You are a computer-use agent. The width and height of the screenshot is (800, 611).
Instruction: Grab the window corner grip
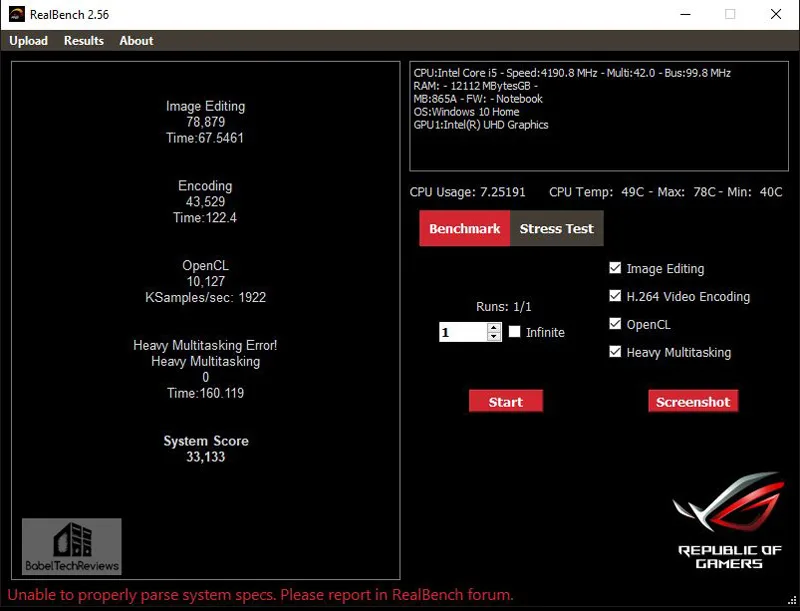click(793, 600)
